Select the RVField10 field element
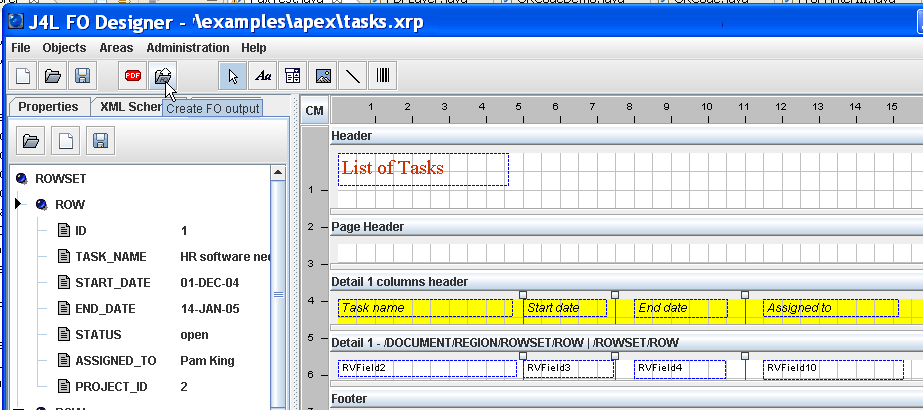Viewport: 923px width, 410px height. pyautogui.click(x=834, y=369)
